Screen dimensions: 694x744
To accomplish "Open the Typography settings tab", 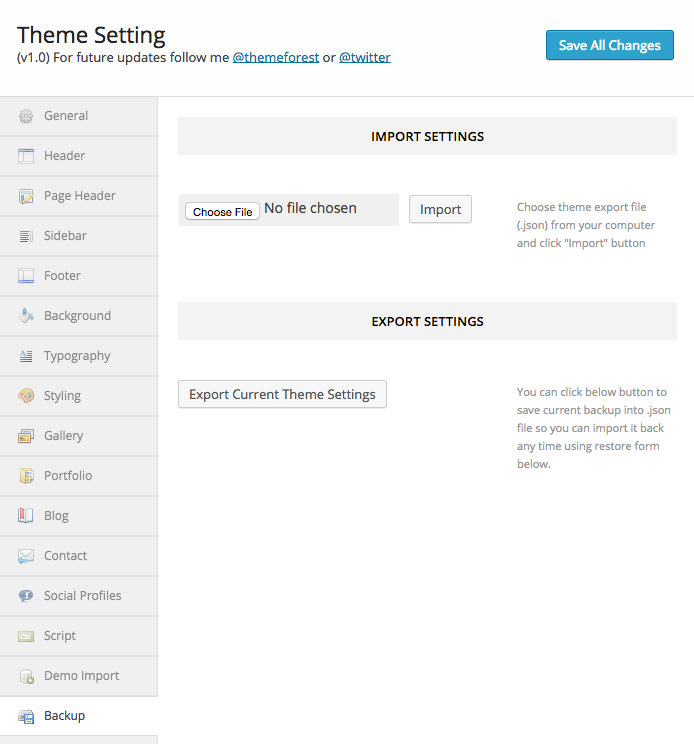I will tap(77, 356).
